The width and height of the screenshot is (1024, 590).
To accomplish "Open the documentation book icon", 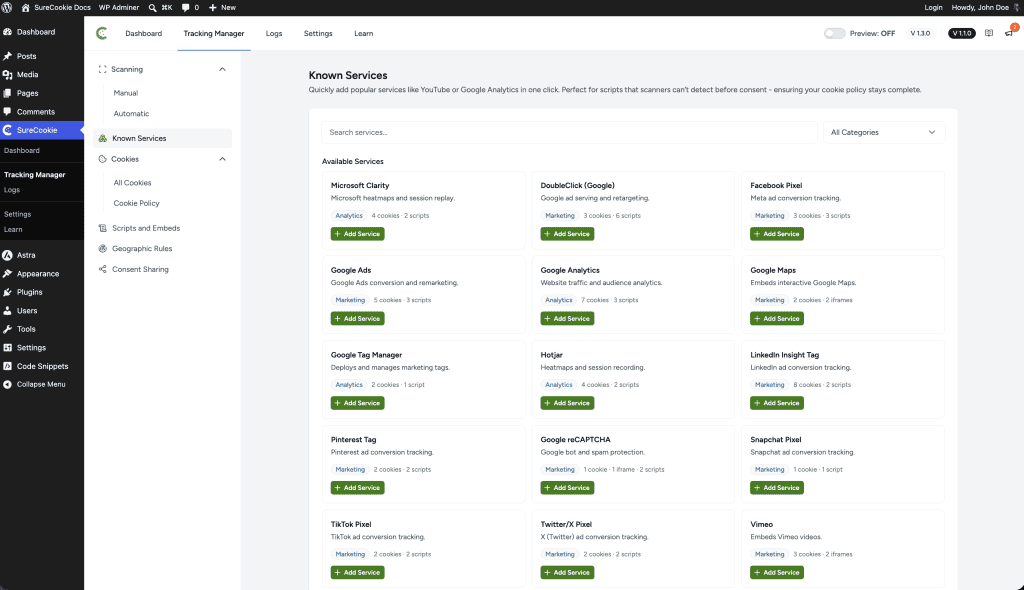I will [989, 33].
